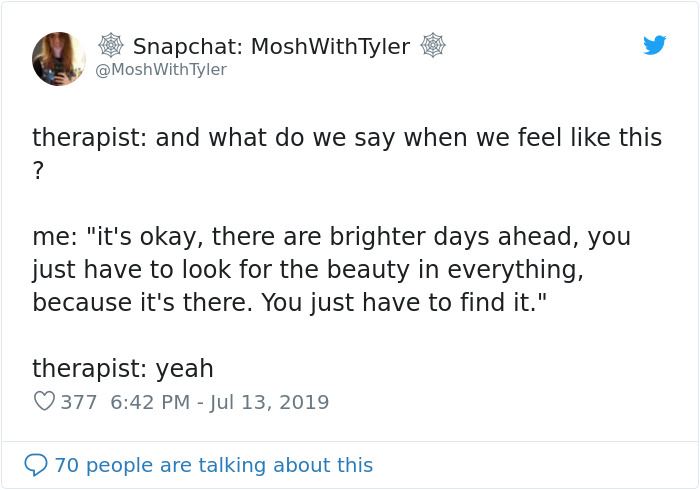Click the lone question mark line
Screen dimensions: 700x490
pyautogui.click(x=39, y=170)
